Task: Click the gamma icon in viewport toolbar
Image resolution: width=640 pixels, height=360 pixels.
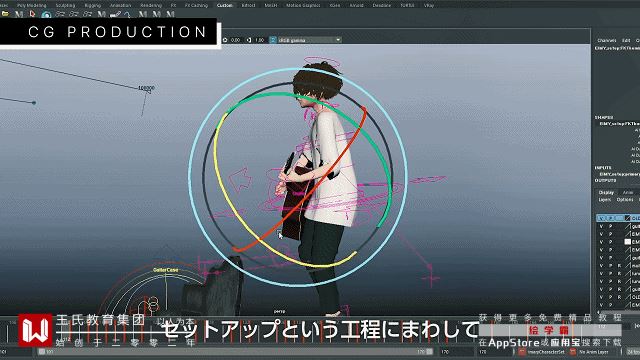Action: (249, 40)
